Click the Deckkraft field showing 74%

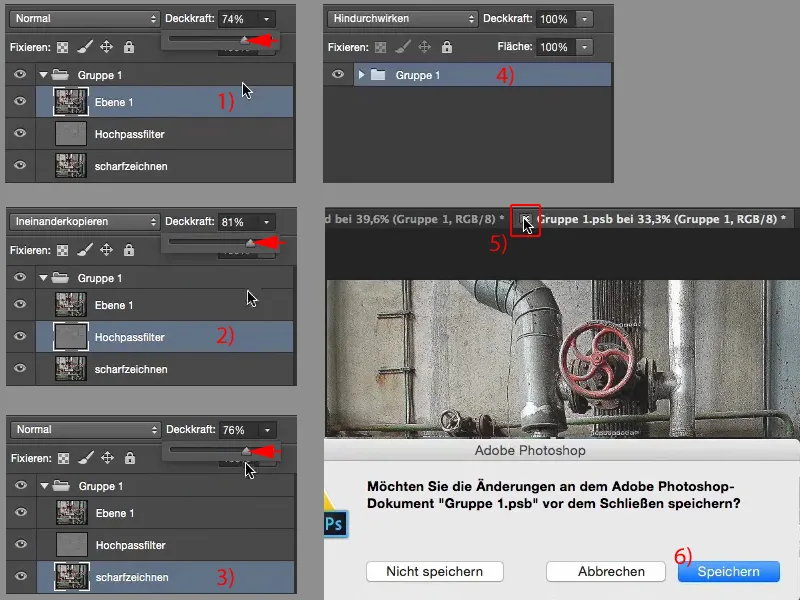(x=238, y=19)
